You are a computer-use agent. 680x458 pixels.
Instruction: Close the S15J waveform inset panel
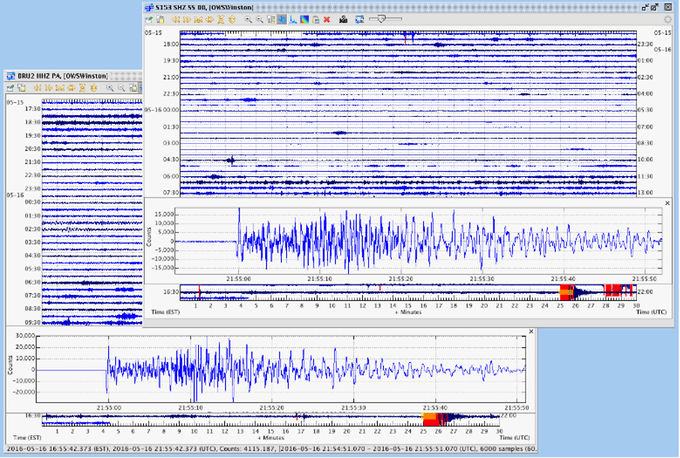coord(667,203)
